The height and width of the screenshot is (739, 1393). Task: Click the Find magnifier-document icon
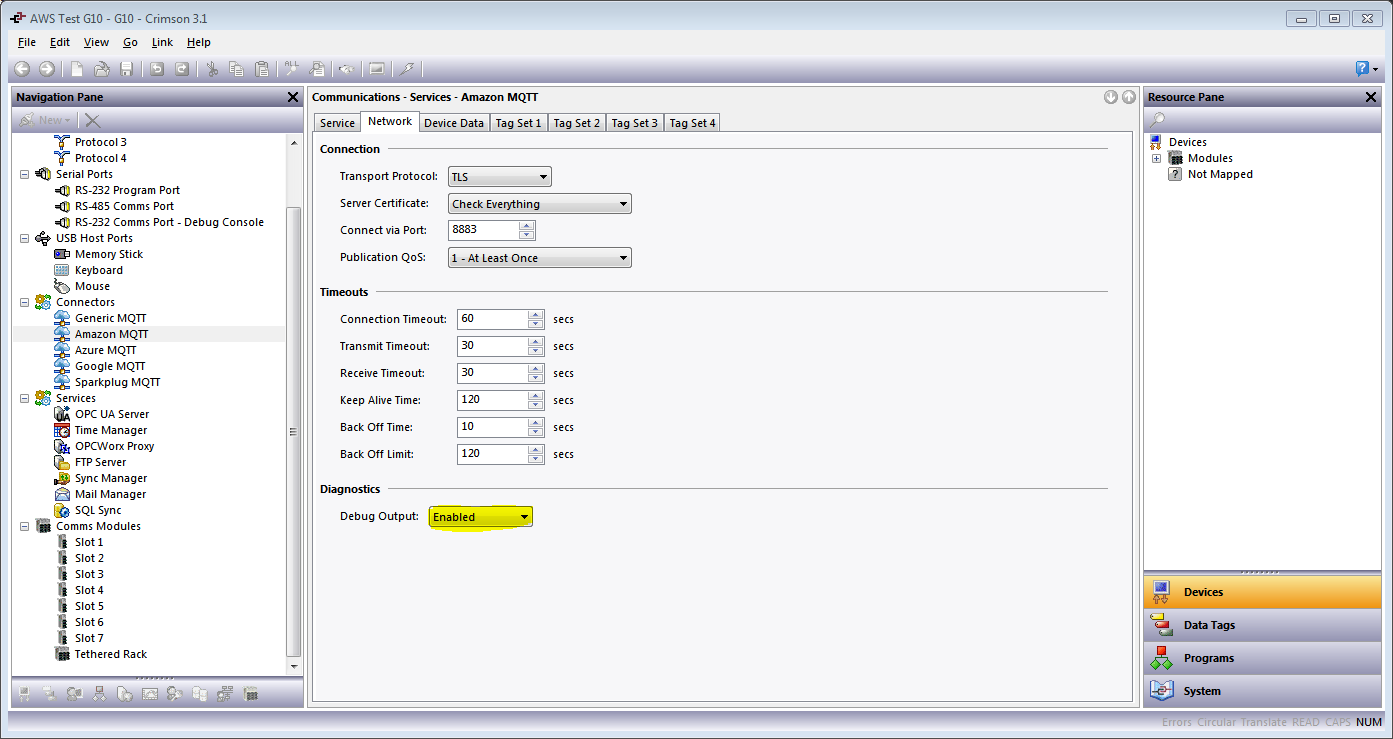318,69
